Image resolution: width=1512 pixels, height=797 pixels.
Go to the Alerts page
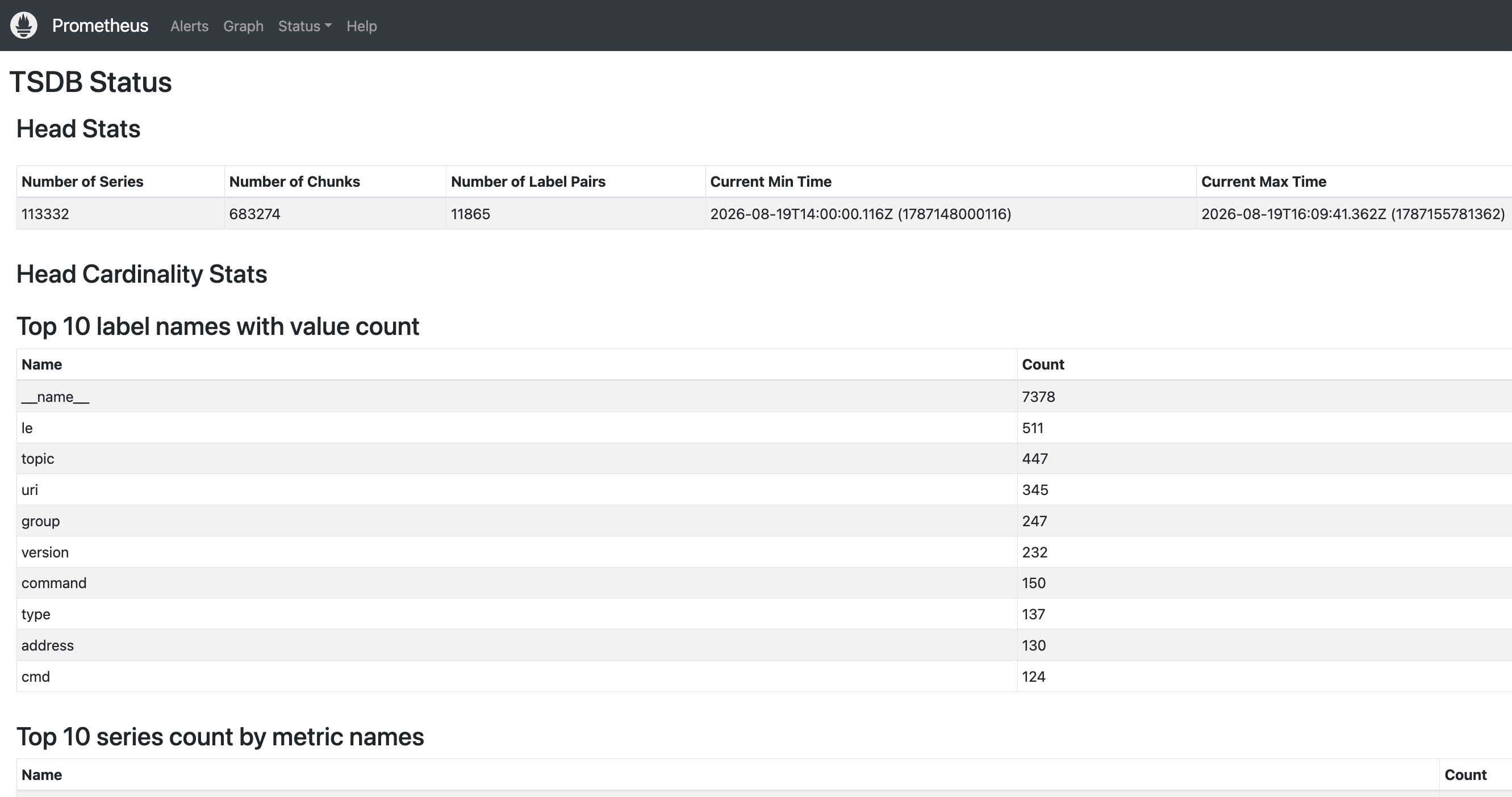point(189,26)
